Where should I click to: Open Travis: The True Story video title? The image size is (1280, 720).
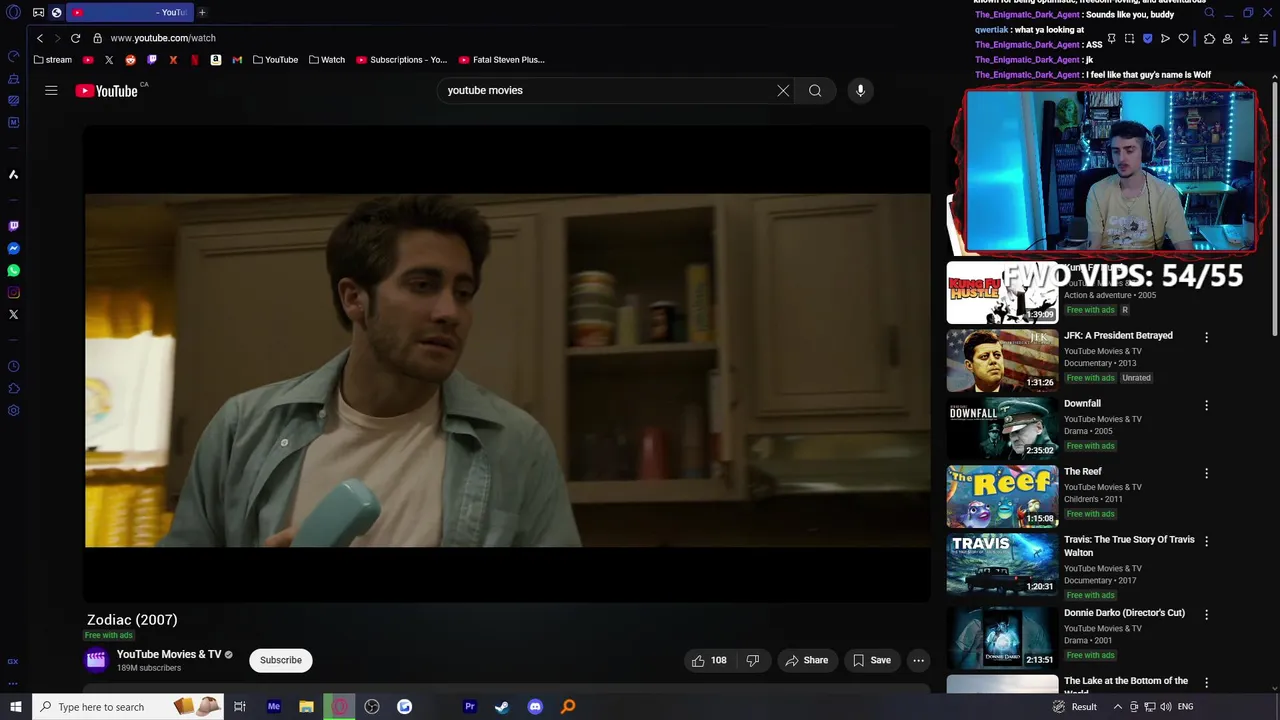(1129, 546)
